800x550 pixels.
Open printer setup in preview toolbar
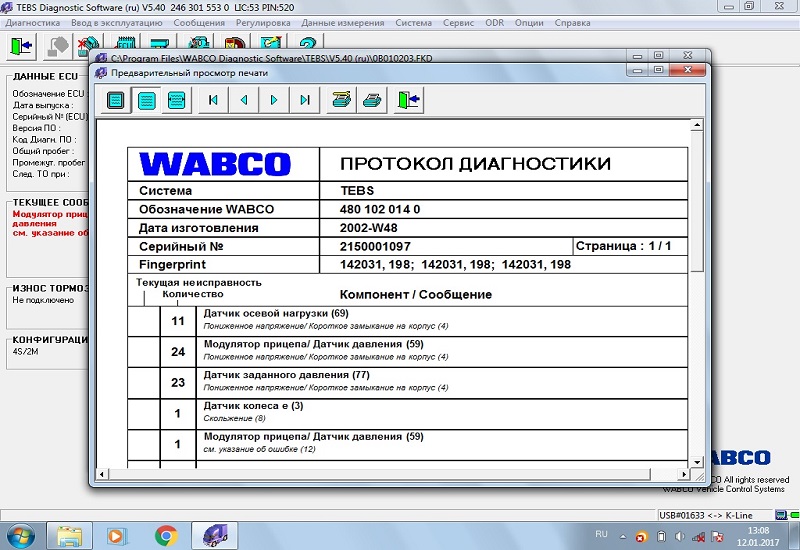341,100
